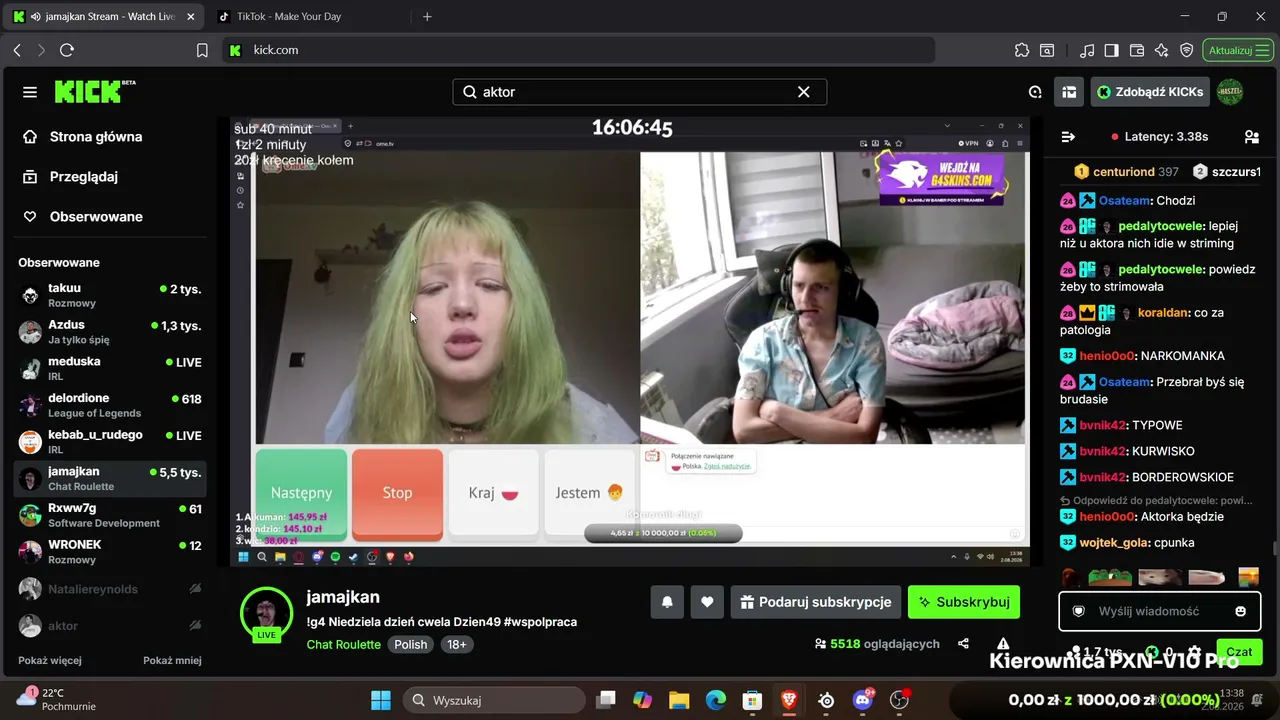Screen dimensions: 1280x720
Task: Click the shield icon in chat input
Action: tap(1079, 611)
